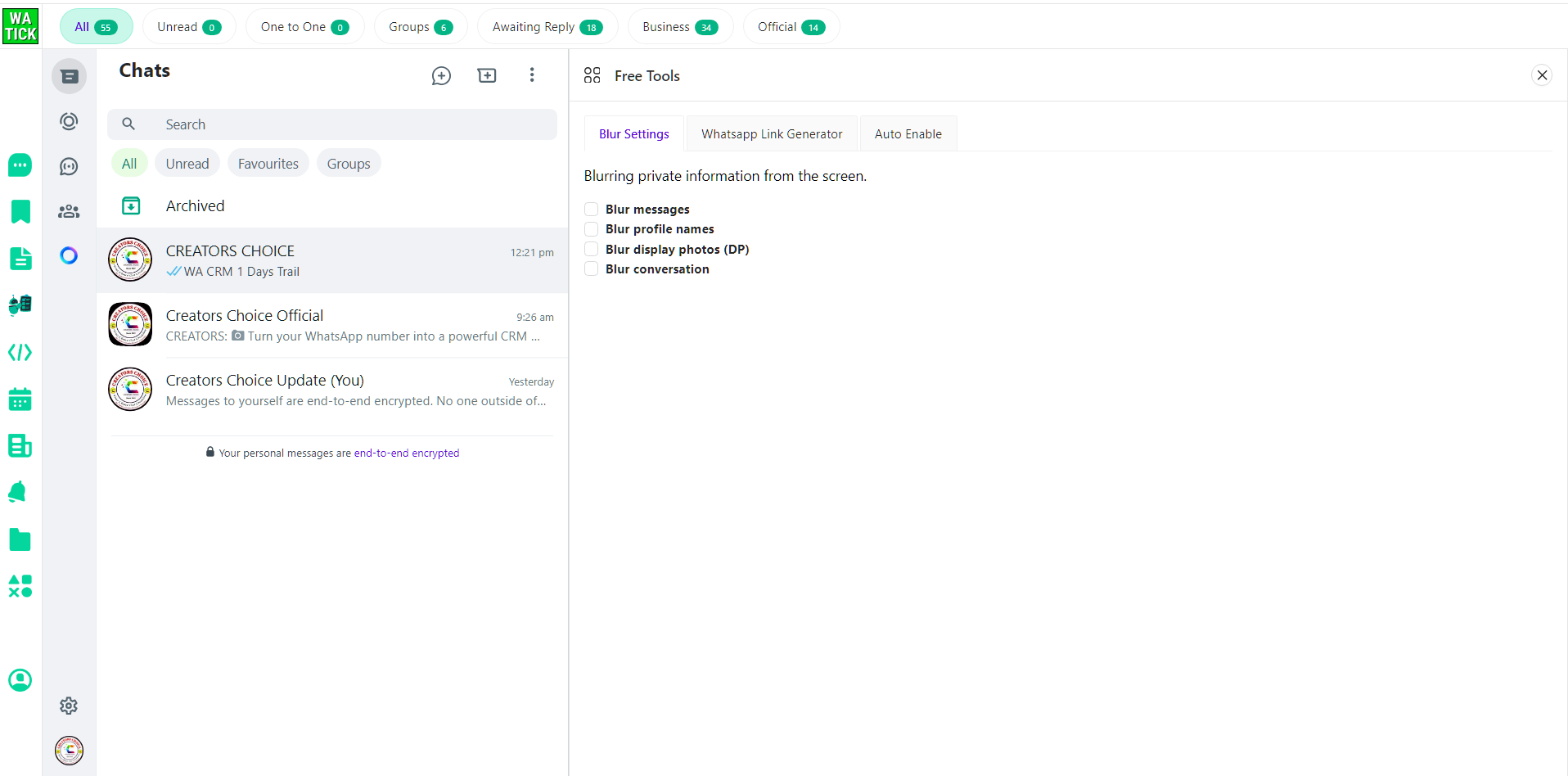This screenshot has height=776, width=1568.
Task: Click the add-to-tab plus box icon
Action: [x=487, y=75]
